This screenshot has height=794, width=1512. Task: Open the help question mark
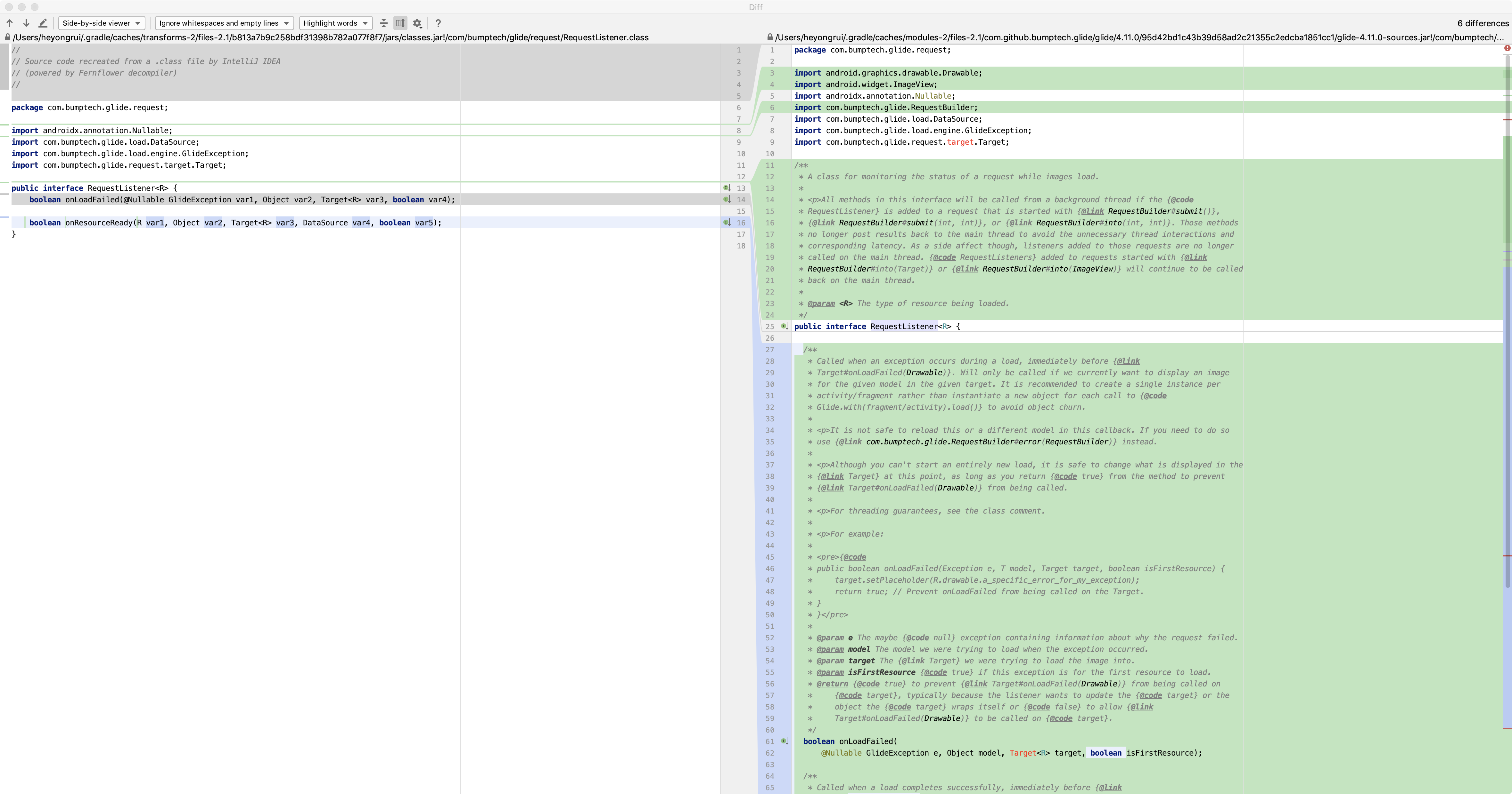click(x=438, y=23)
